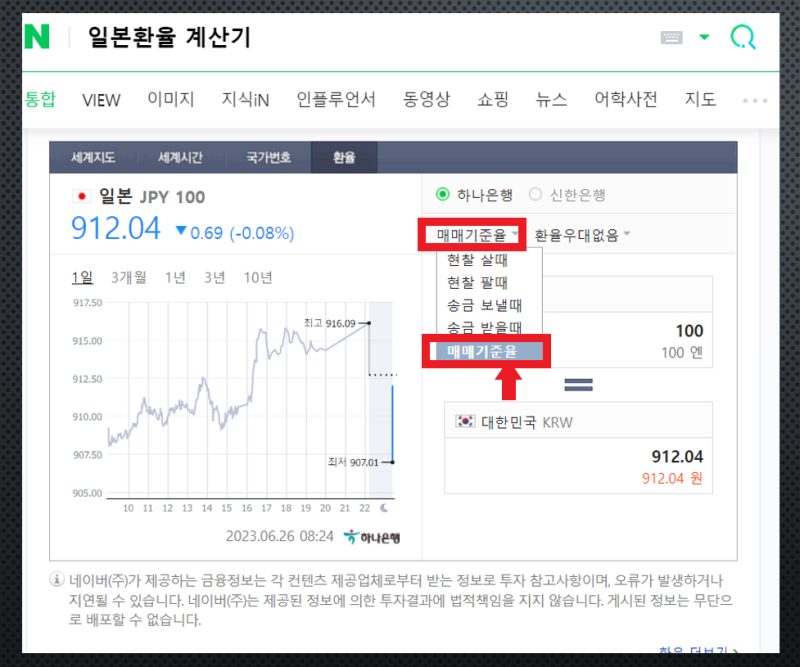Choose 송금 받을때 in the dropdown list

tap(484, 327)
